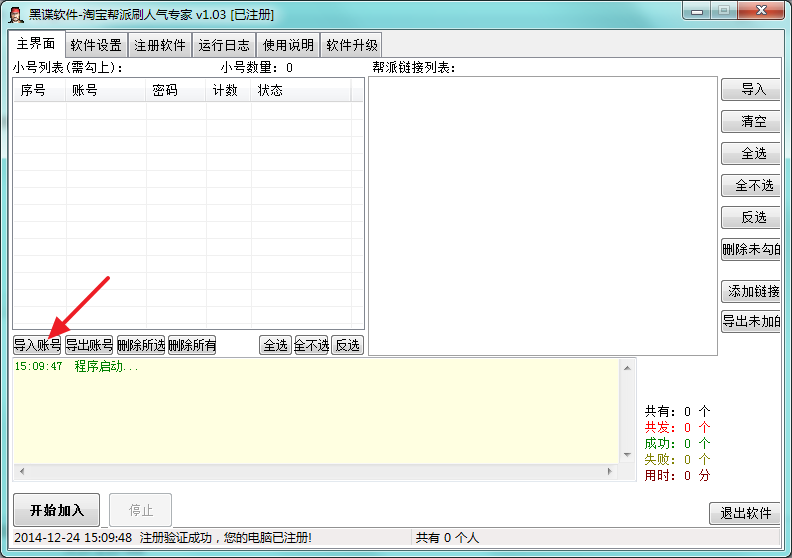Image resolution: width=792 pixels, height=558 pixels.
Task: Click 导入 beside the link list
Action: 751,89
